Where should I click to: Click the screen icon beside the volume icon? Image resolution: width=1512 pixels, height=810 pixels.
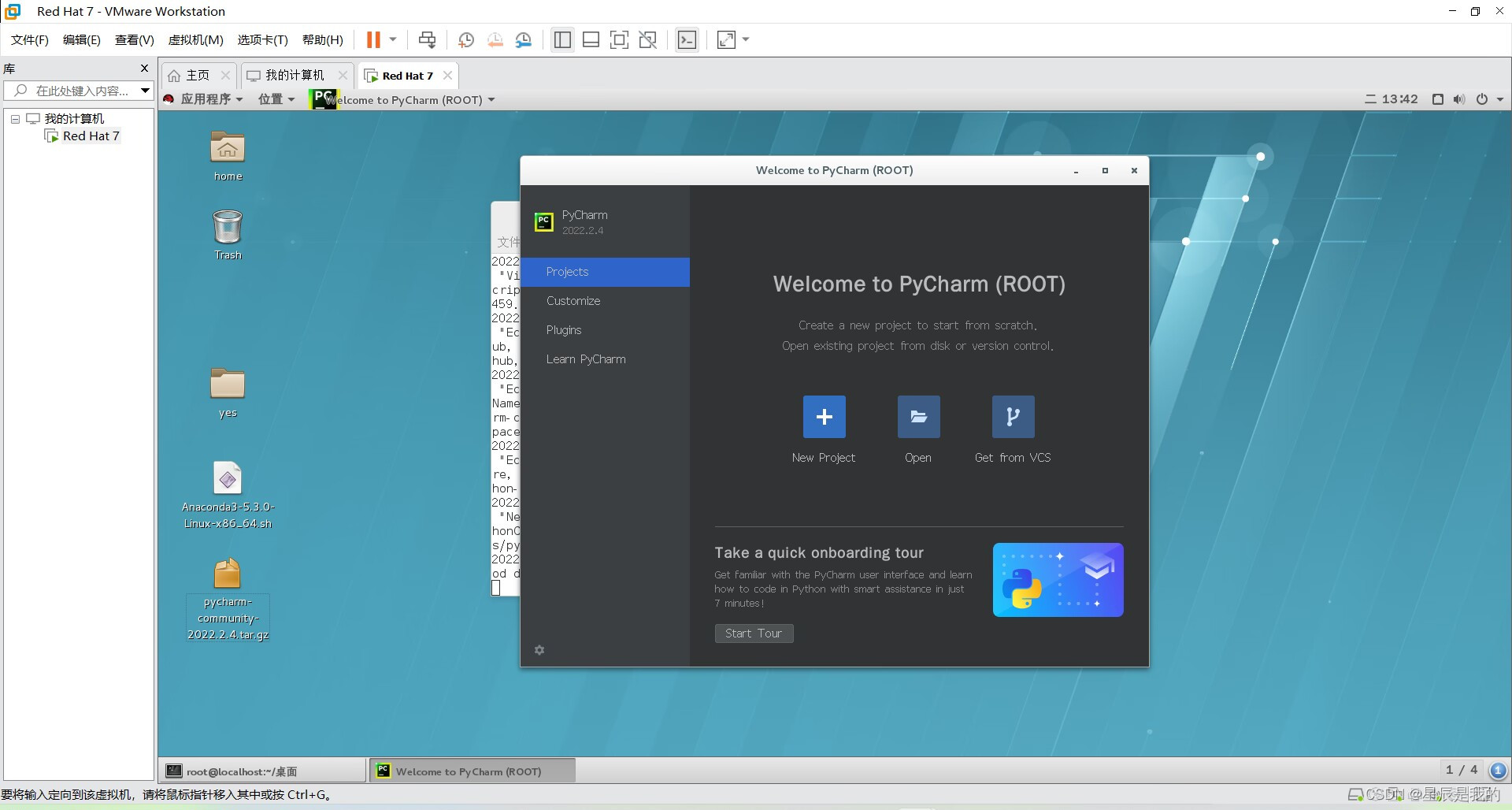(1438, 99)
